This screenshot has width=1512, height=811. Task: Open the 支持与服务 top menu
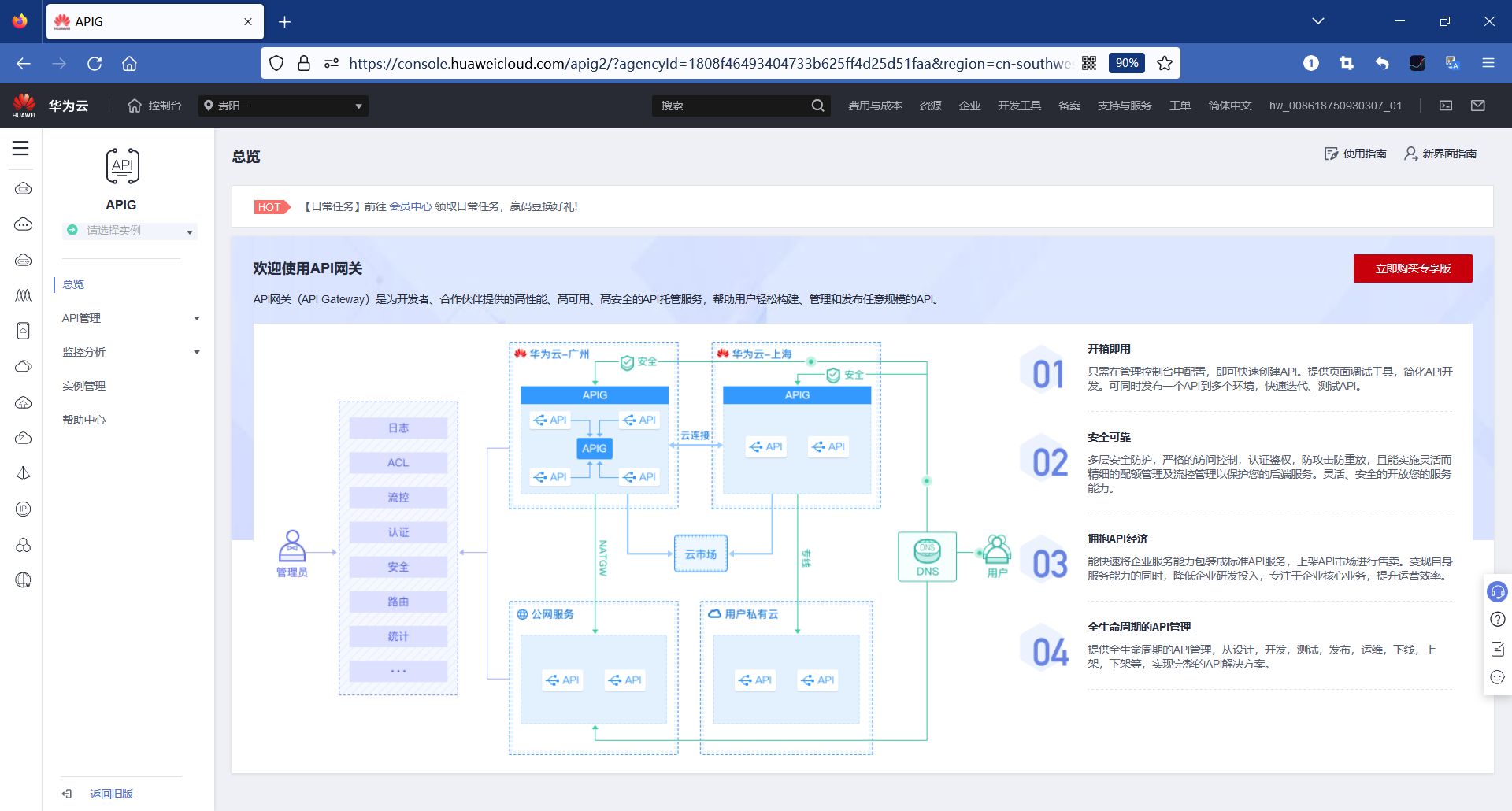[x=1125, y=106]
